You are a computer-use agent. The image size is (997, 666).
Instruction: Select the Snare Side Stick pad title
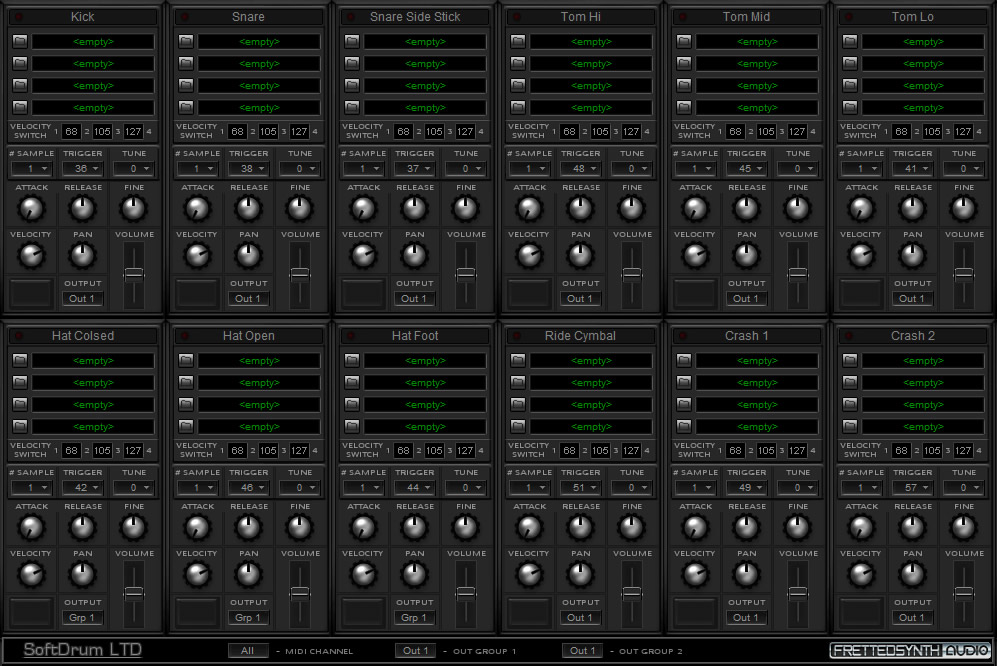point(414,16)
